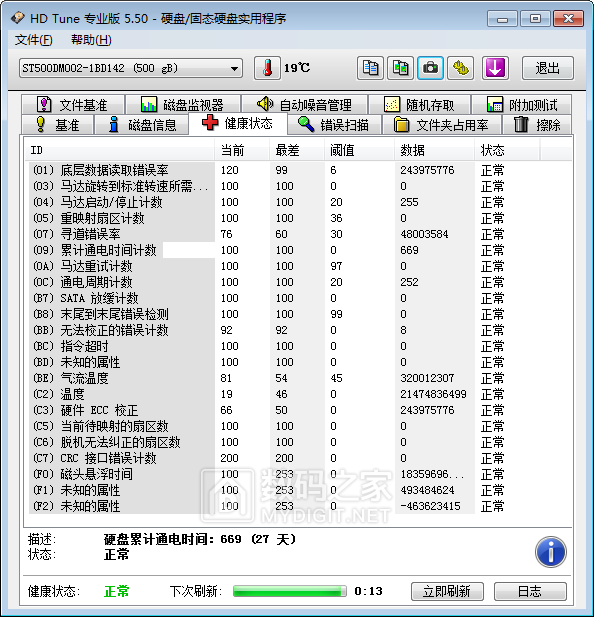
Task: Switch to the 自动噪音管理 tab
Action: coord(304,105)
